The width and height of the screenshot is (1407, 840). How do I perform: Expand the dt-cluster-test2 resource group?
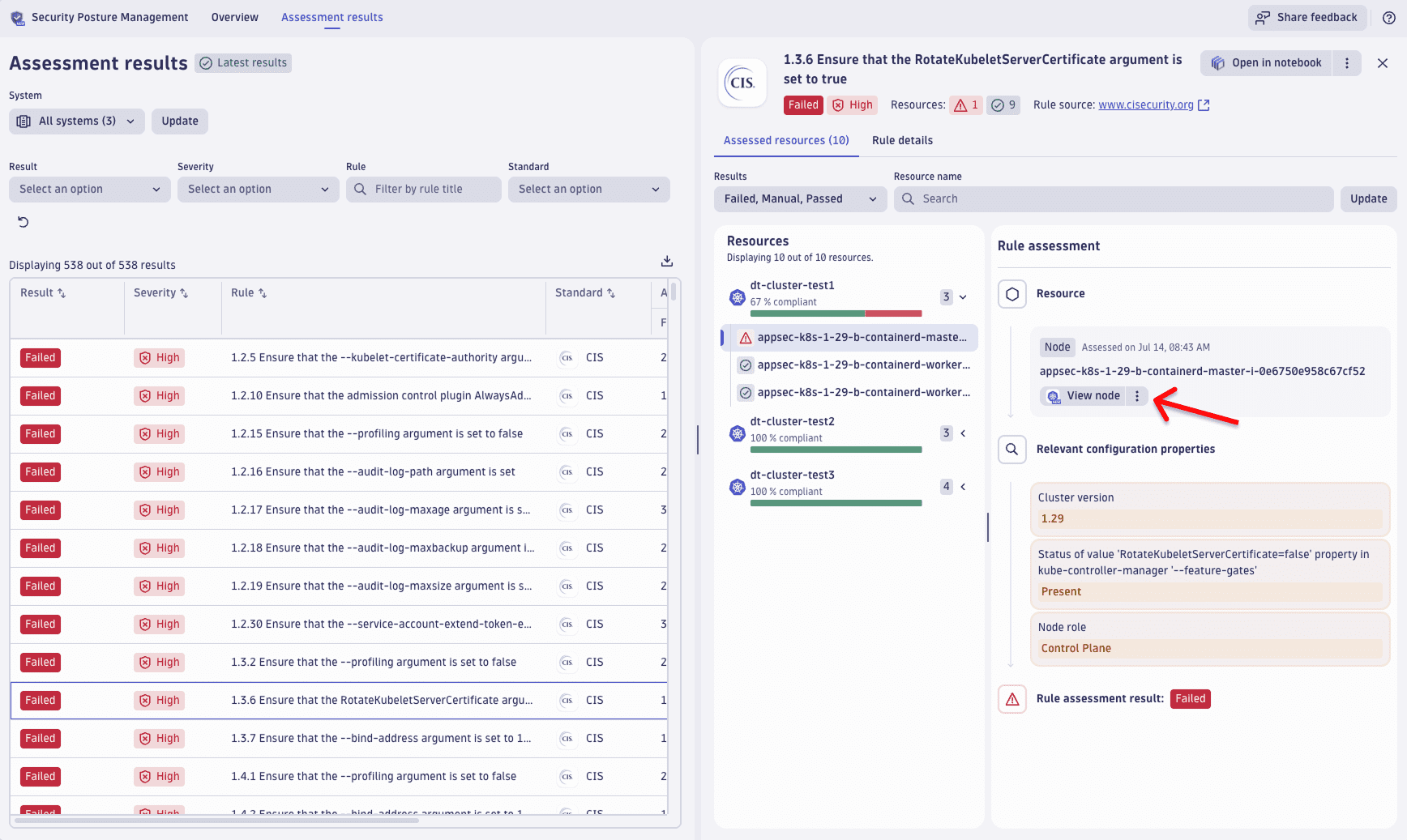click(963, 433)
